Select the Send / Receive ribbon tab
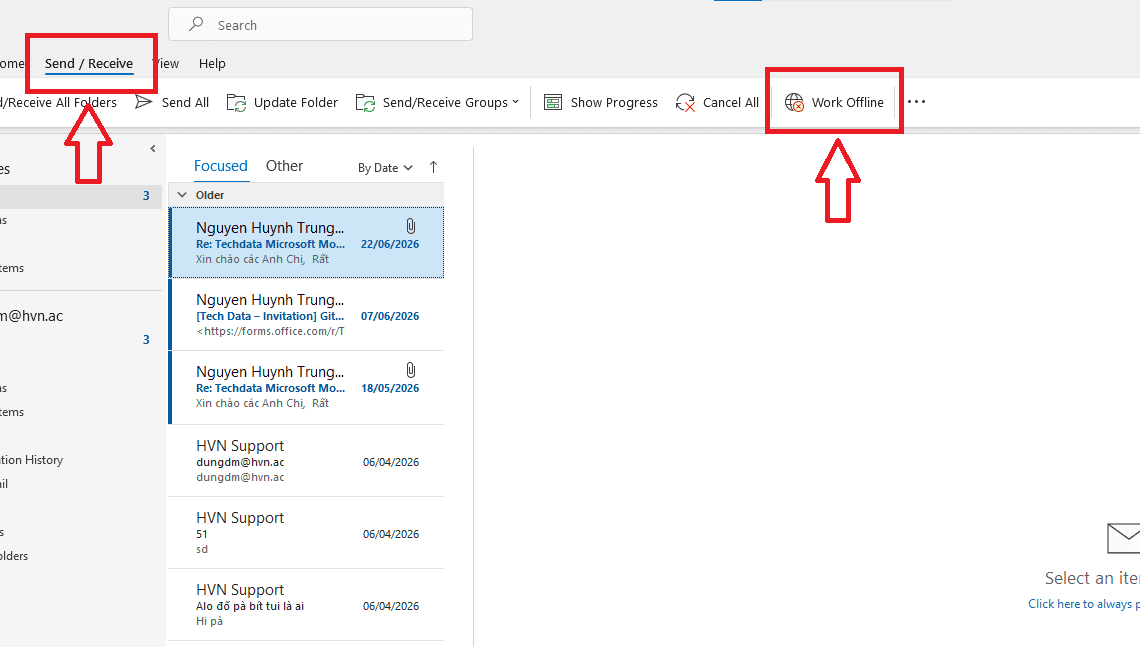The width and height of the screenshot is (1140, 647). coord(89,63)
